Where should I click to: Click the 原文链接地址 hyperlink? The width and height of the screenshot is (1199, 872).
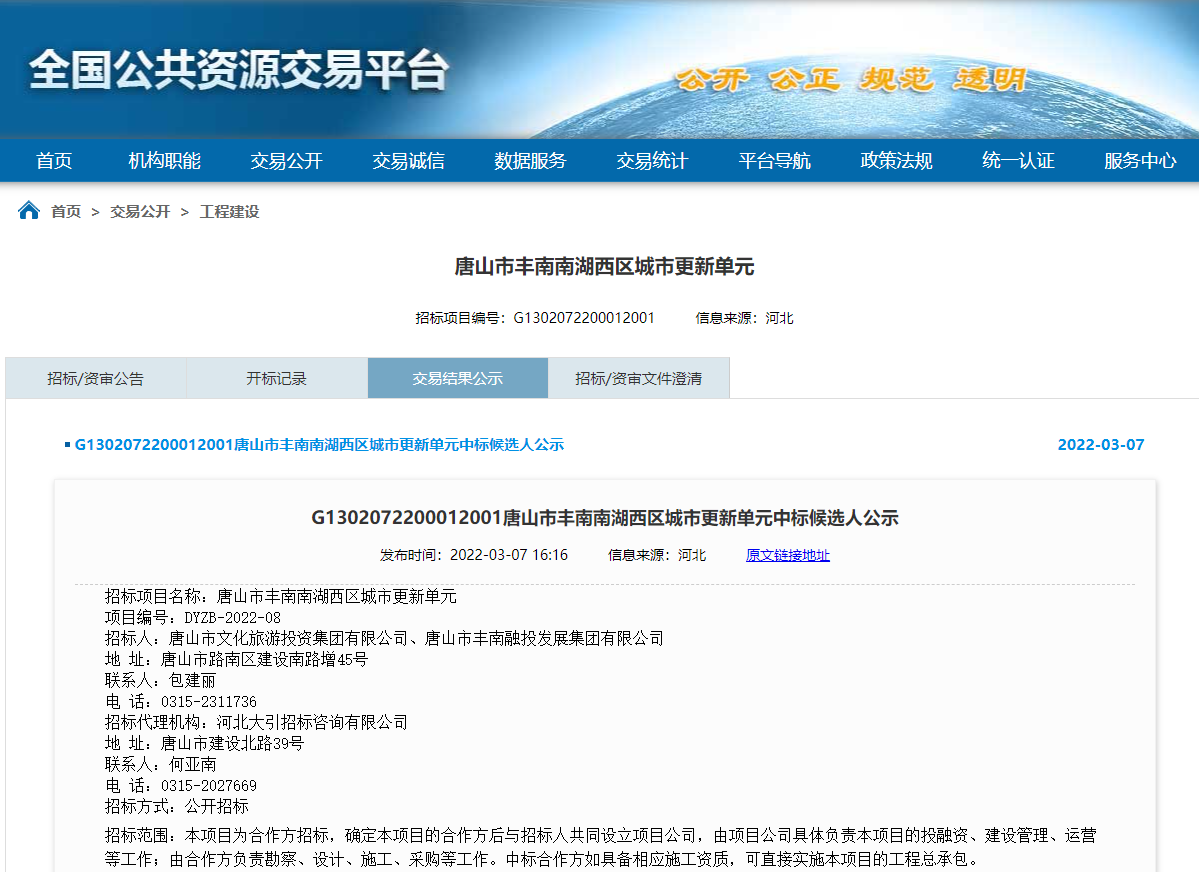(x=787, y=555)
